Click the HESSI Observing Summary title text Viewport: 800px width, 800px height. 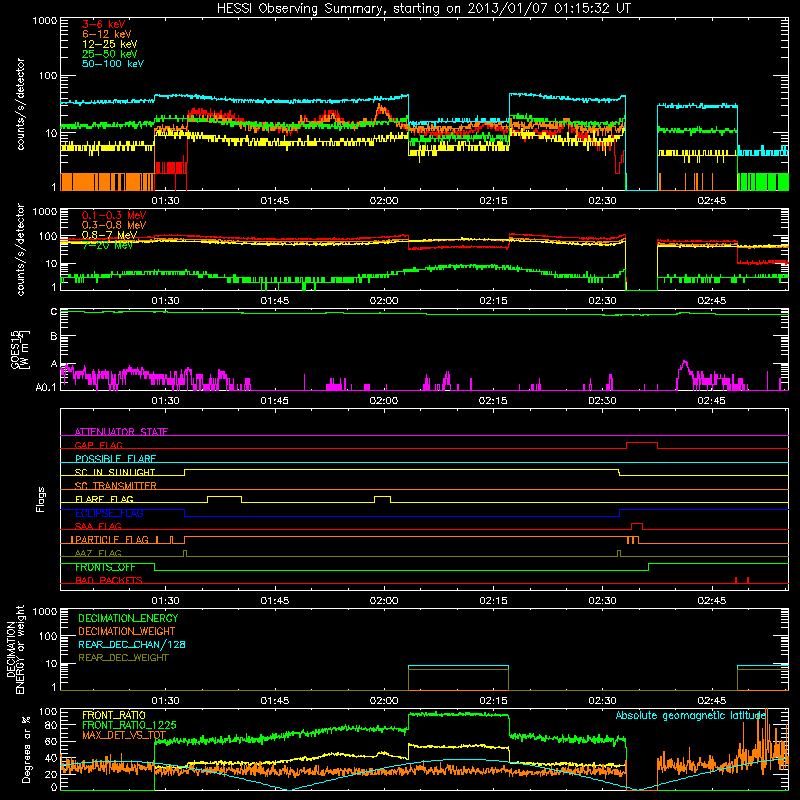(423, 9)
